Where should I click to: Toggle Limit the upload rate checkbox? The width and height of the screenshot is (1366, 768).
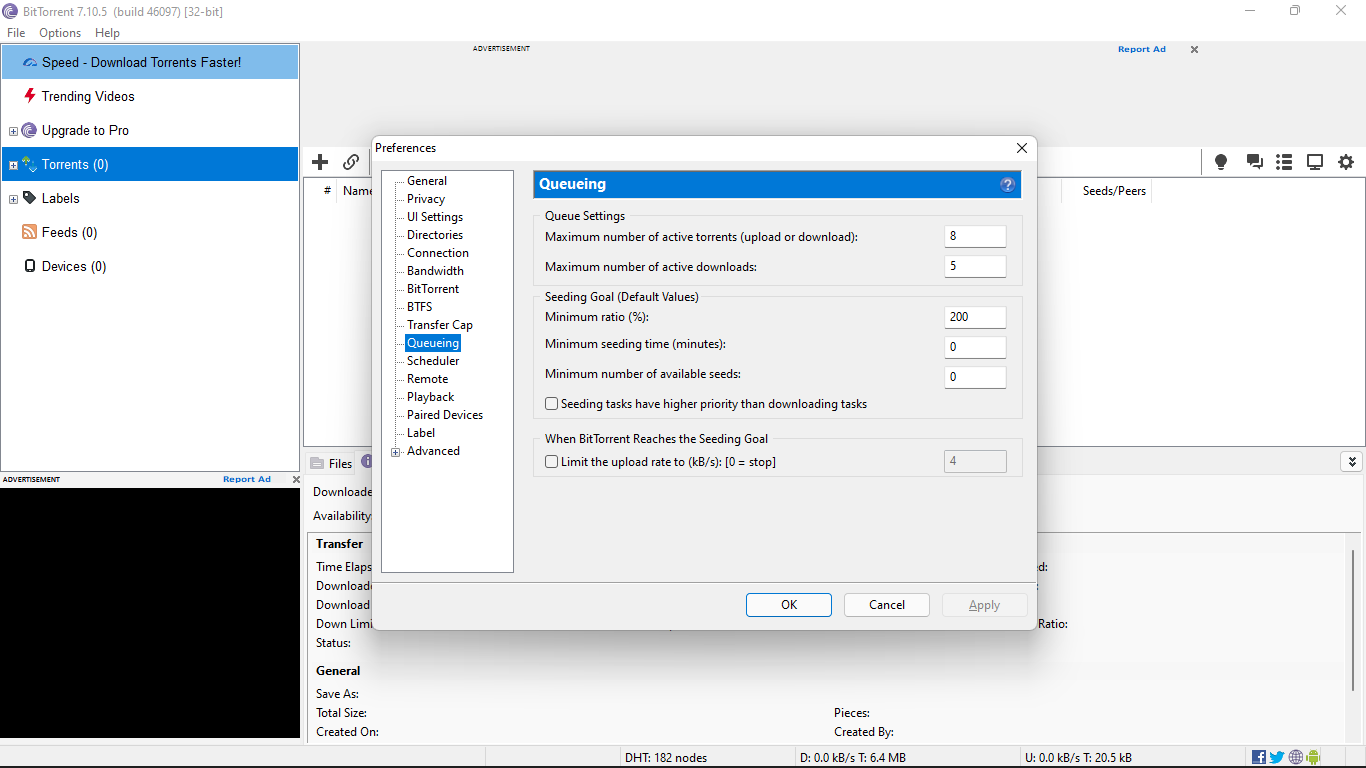pos(552,462)
